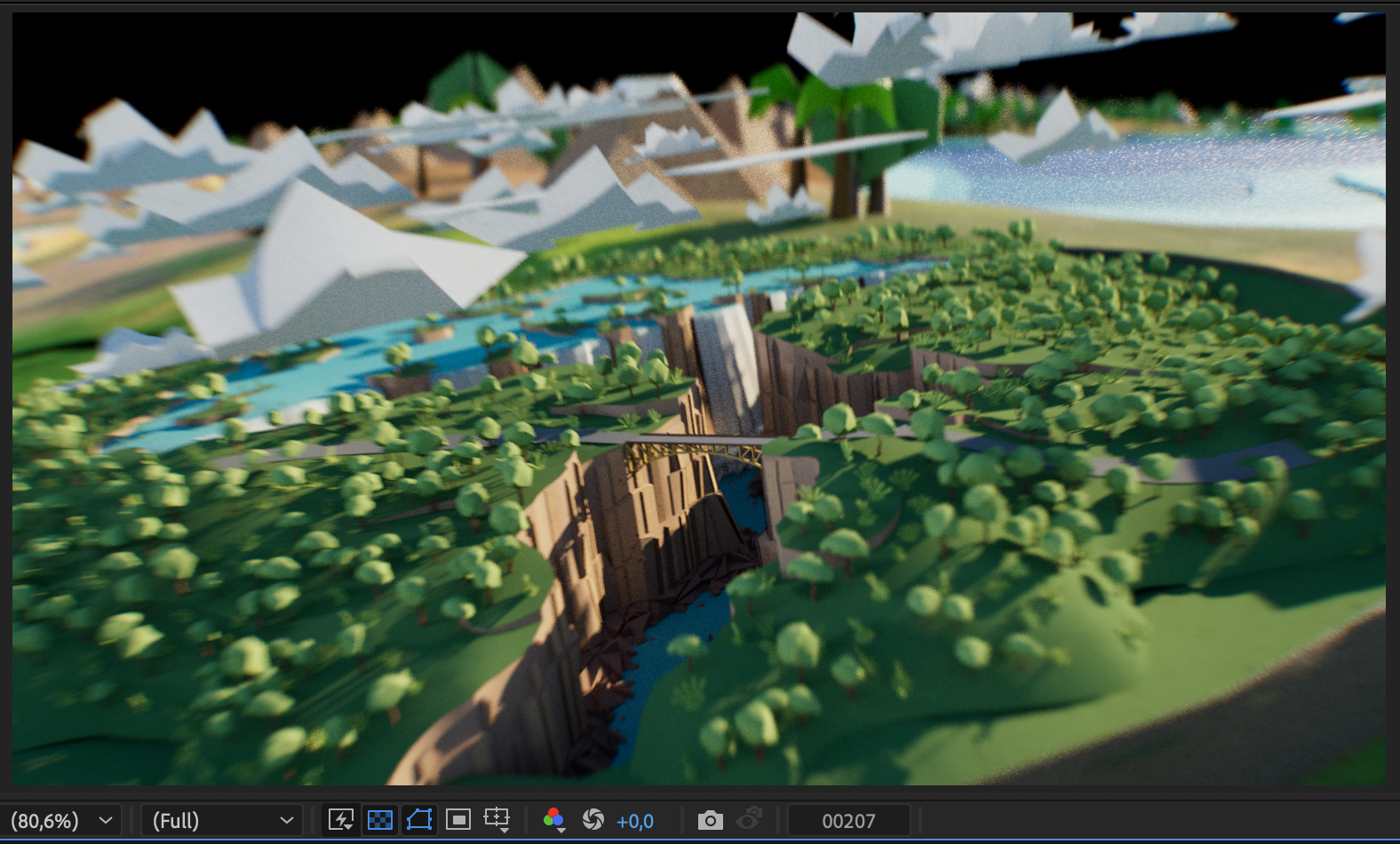
Task: Click the +0,0 exposure value
Action: 635,821
